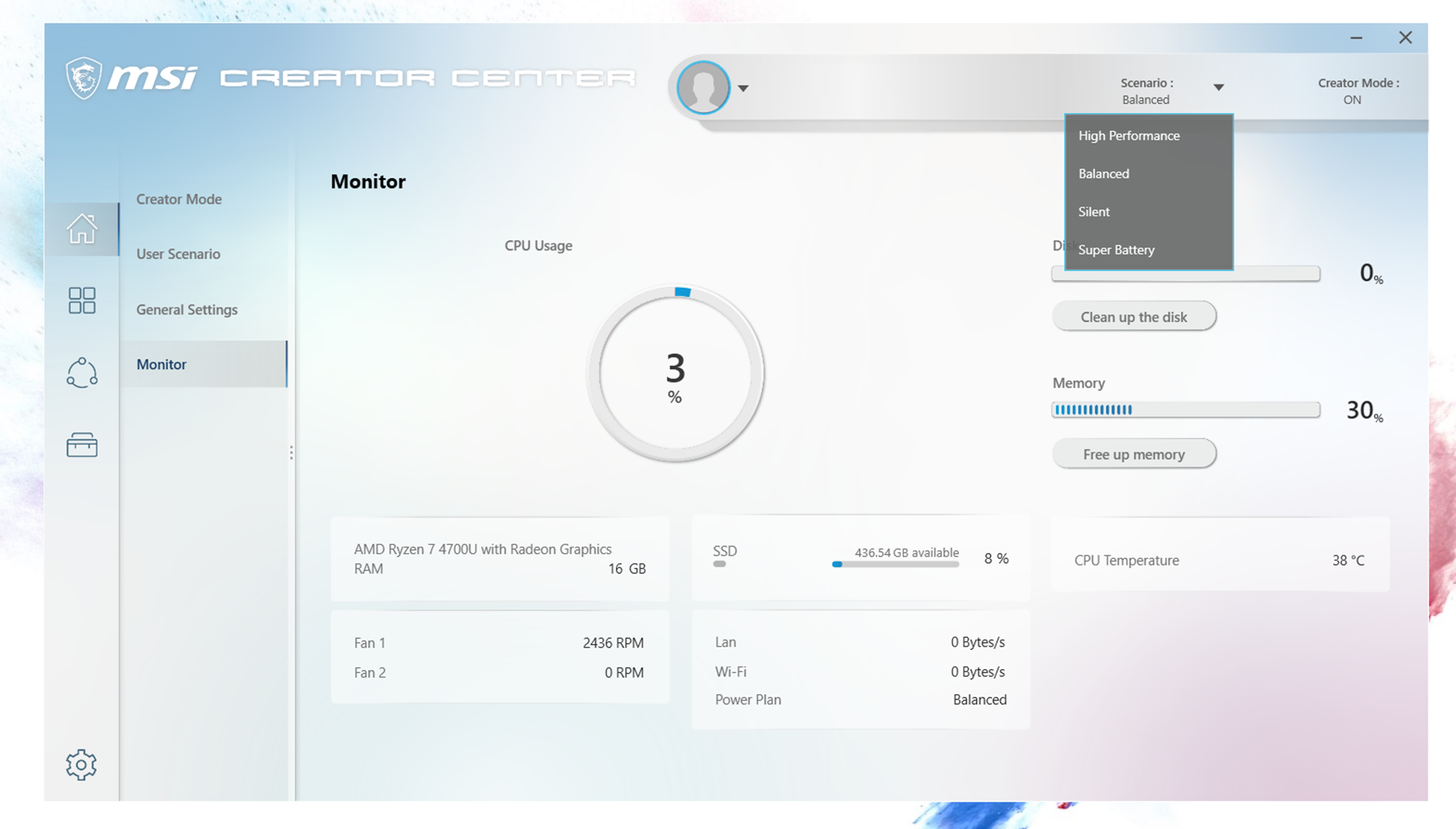Click the Clean up the disk button
The height and width of the screenshot is (829, 1456).
point(1134,316)
